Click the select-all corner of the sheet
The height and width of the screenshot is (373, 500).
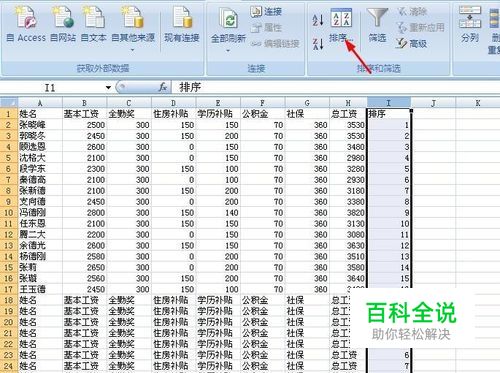point(9,102)
